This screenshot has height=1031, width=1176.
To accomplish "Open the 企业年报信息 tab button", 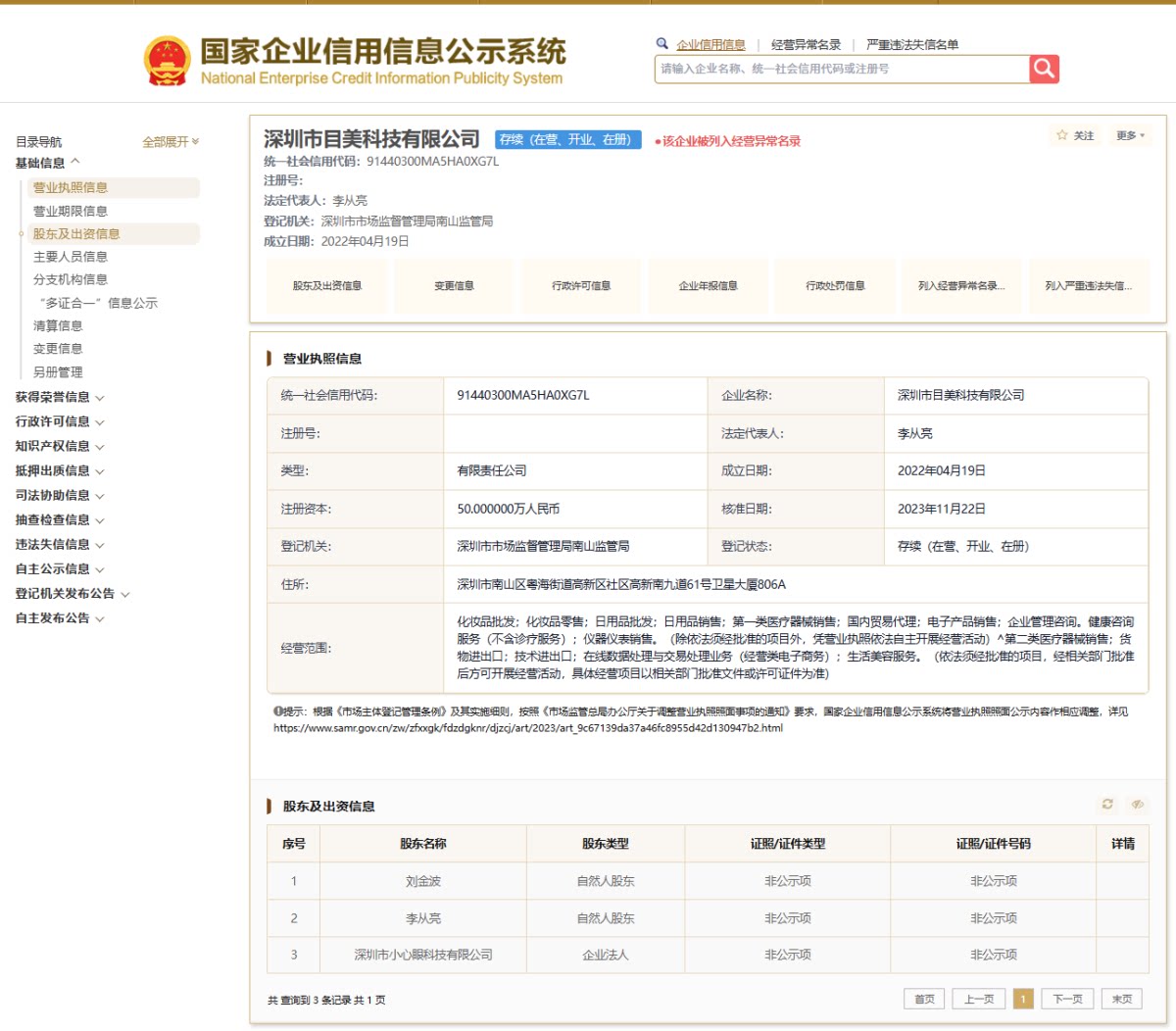I will 708,286.
